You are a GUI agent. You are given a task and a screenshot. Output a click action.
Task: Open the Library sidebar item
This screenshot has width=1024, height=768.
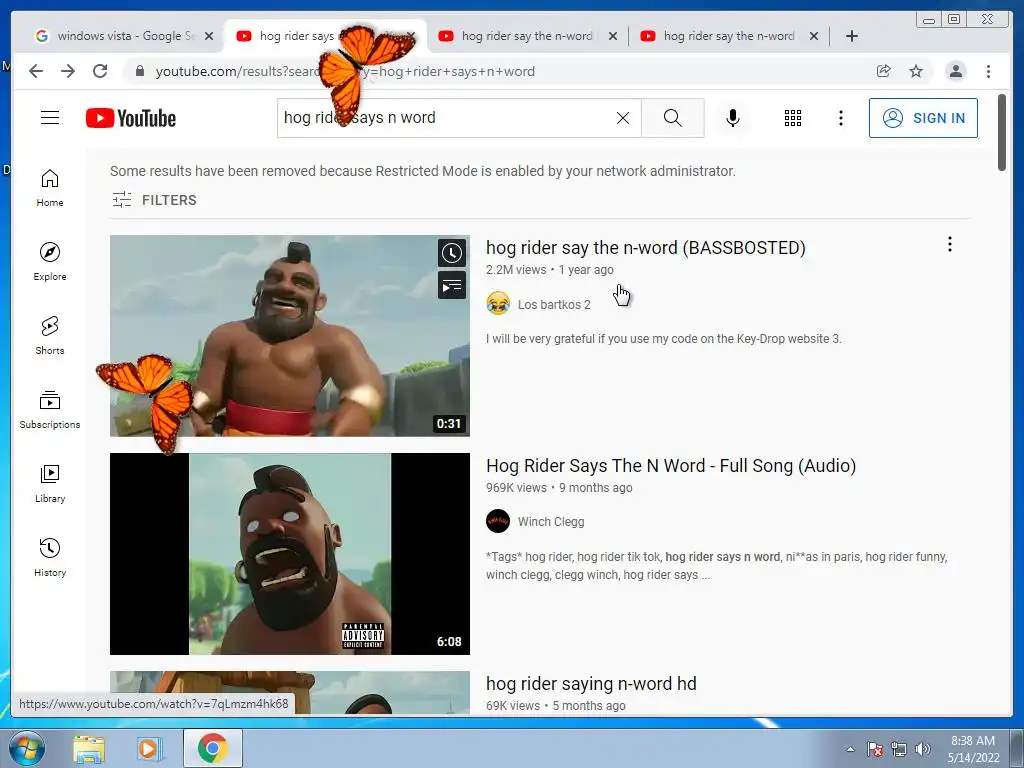[50, 483]
